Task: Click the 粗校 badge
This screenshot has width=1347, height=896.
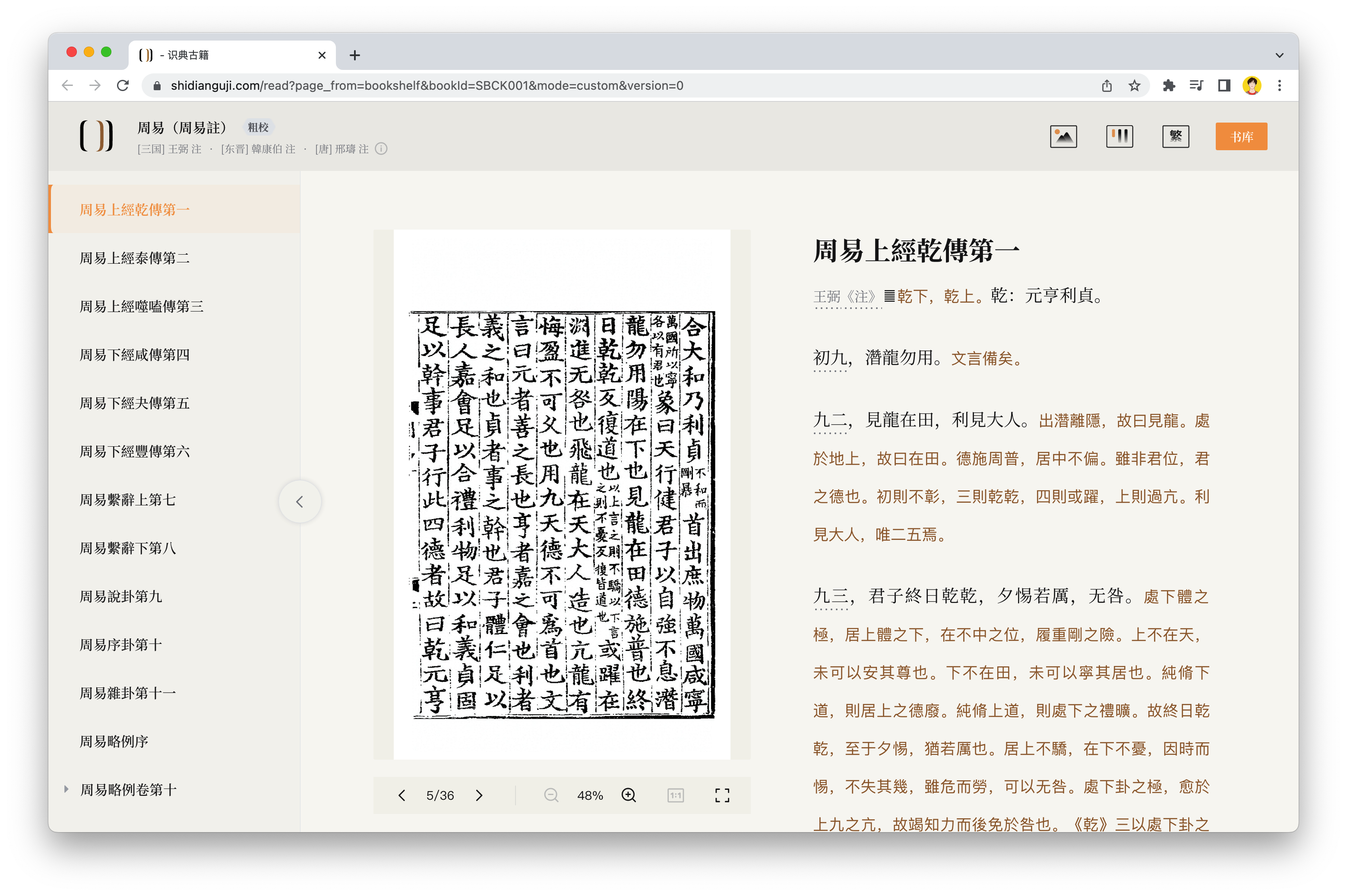Action: [x=258, y=127]
